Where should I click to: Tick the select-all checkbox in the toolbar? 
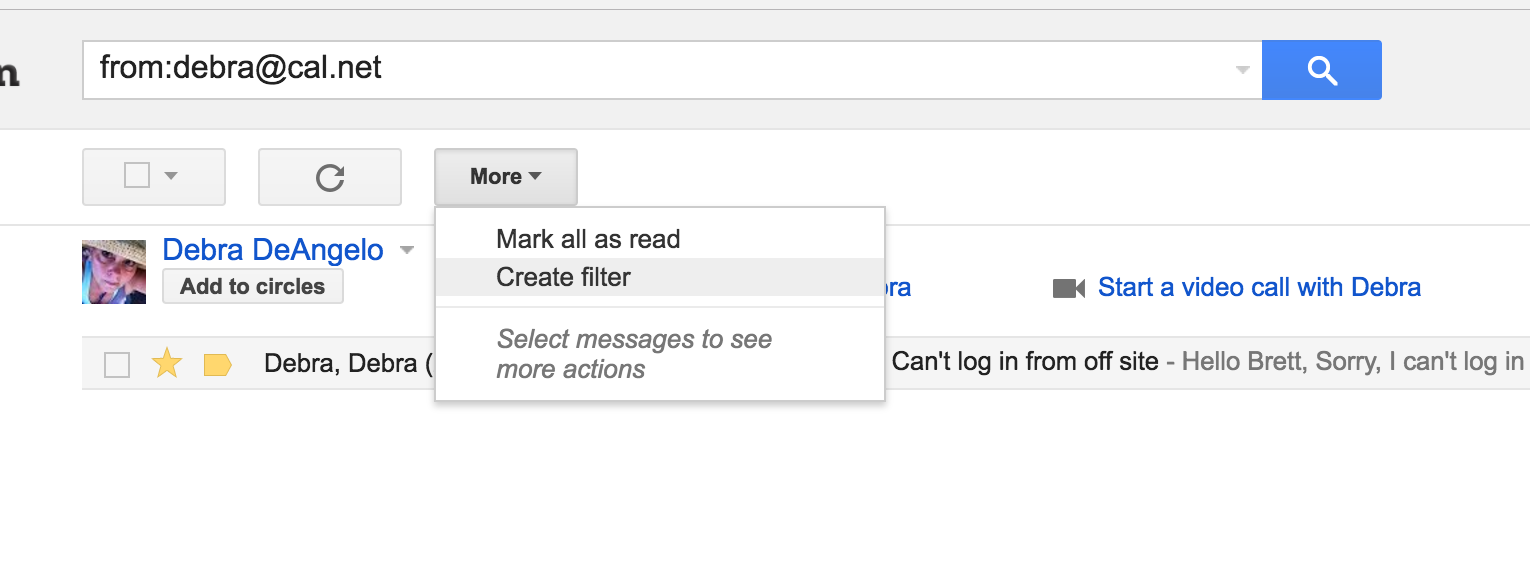click(x=137, y=176)
